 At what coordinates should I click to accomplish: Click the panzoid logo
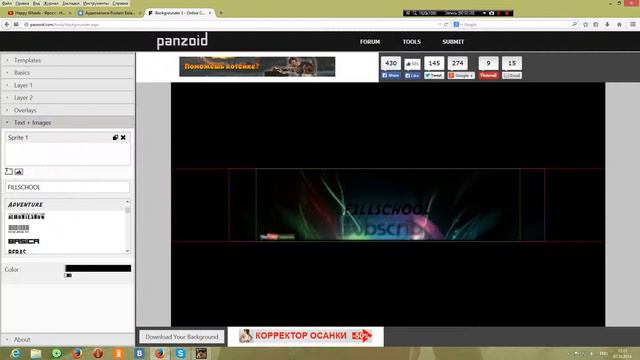click(x=182, y=41)
